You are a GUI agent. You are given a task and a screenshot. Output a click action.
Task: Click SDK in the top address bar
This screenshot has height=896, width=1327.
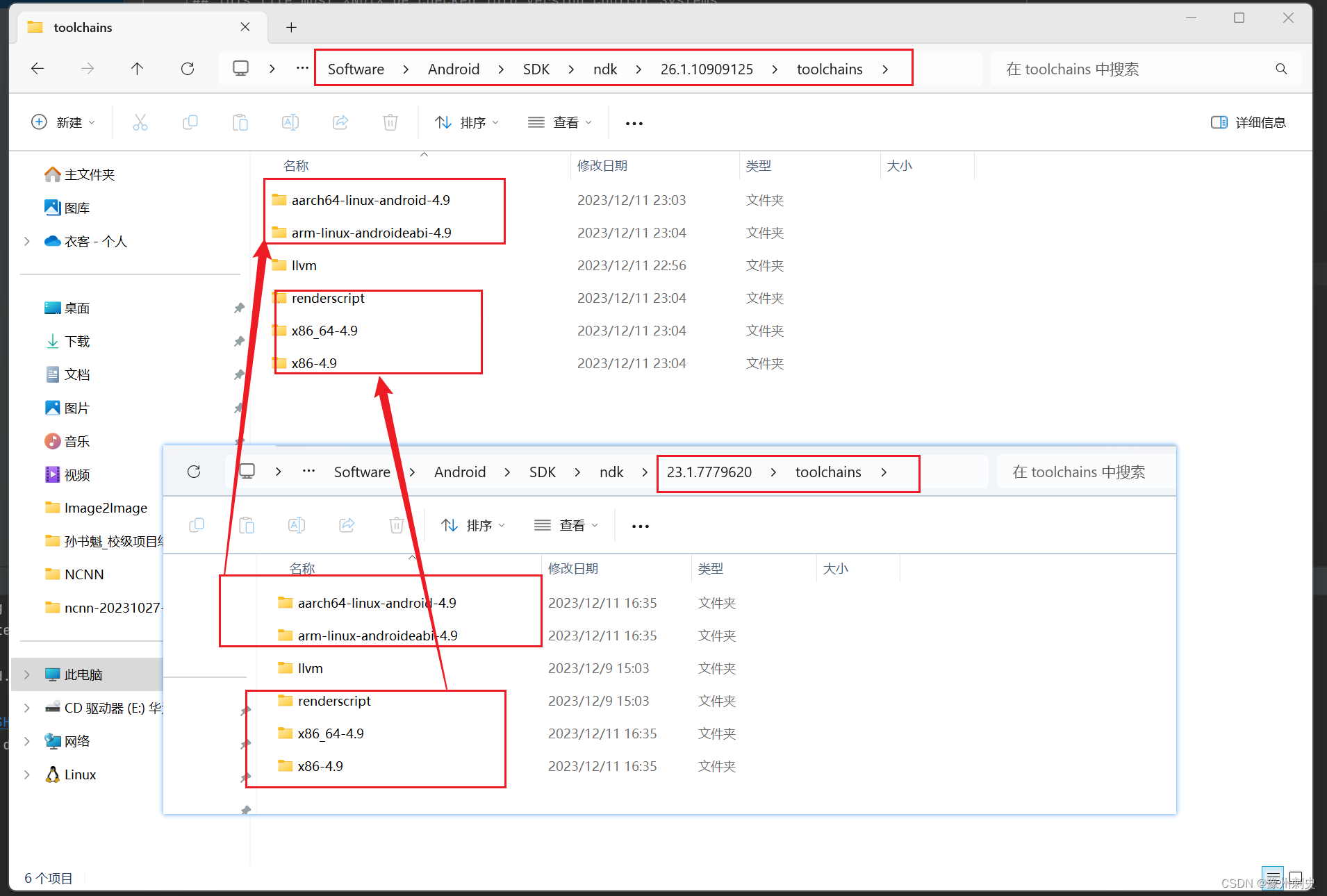click(x=536, y=69)
